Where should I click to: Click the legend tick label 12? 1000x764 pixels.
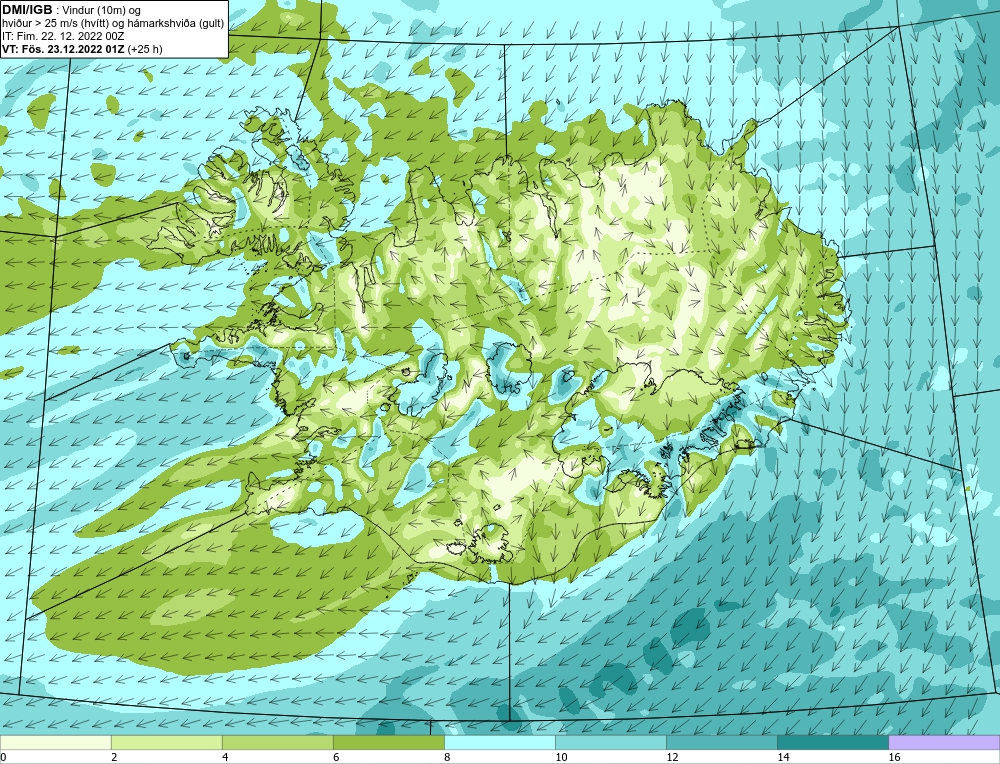(x=672, y=757)
